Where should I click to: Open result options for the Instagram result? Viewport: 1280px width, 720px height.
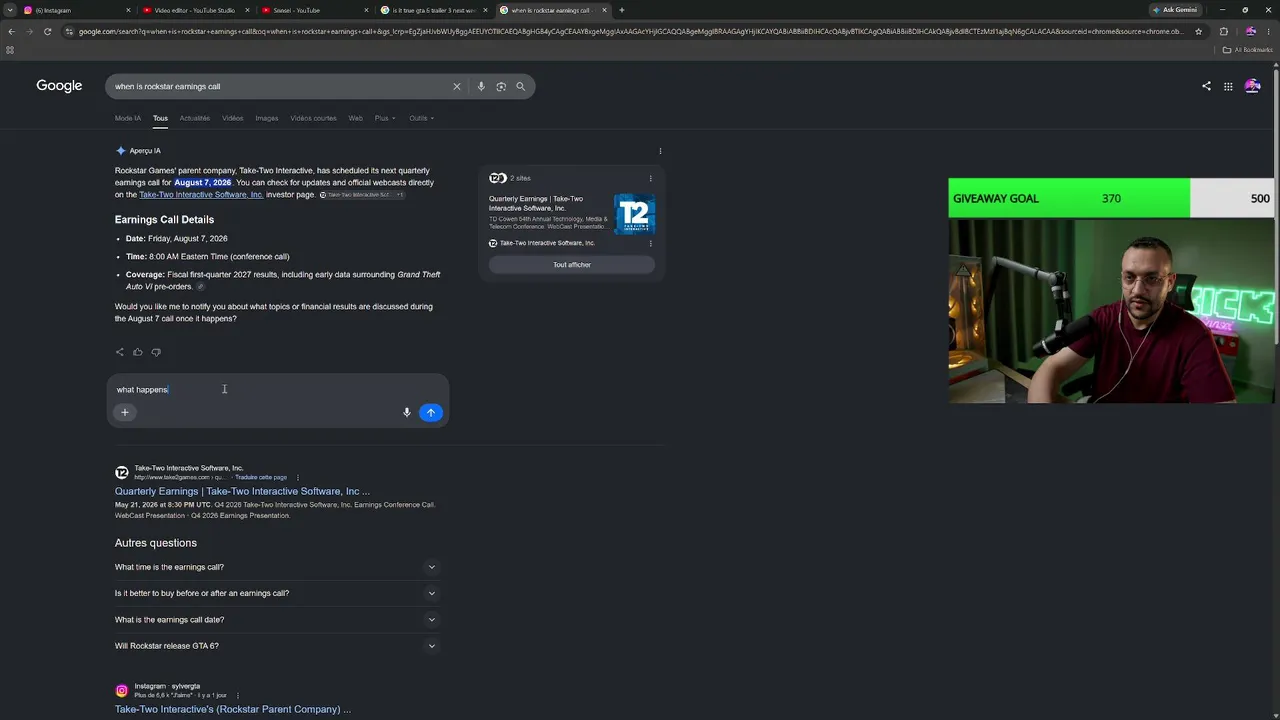click(x=238, y=695)
